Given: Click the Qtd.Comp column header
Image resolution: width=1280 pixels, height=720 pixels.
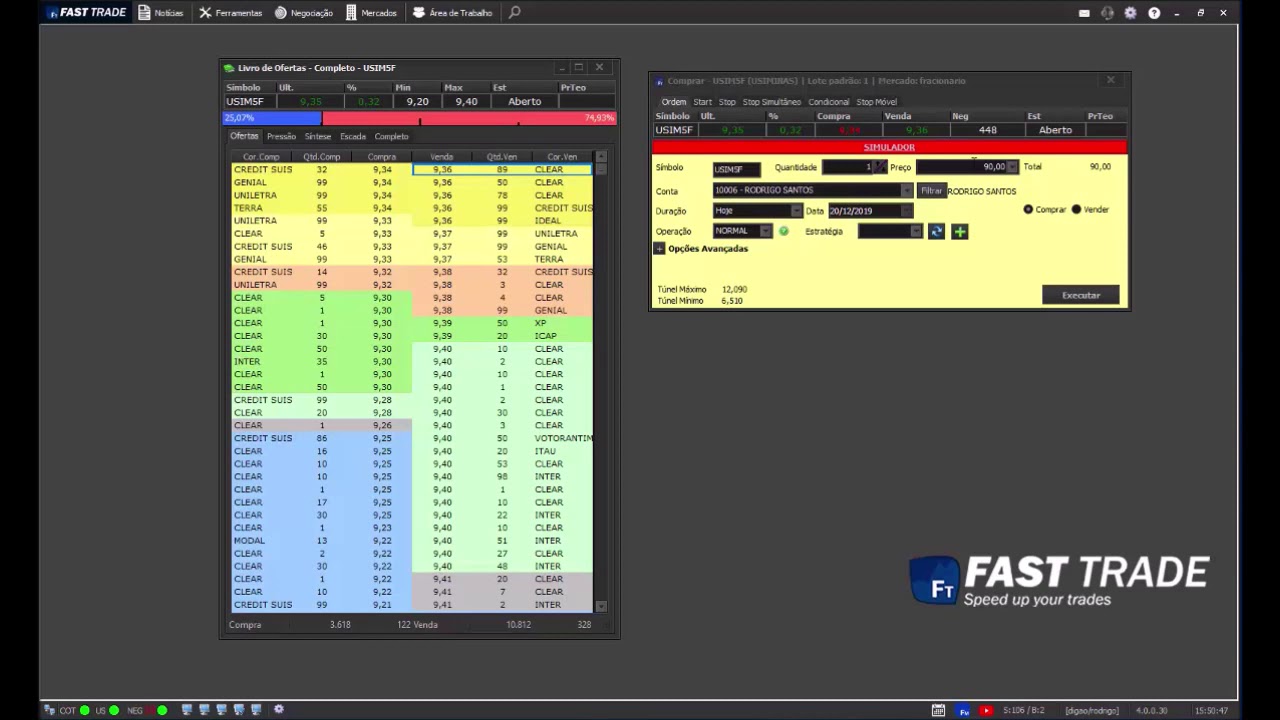Looking at the screenshot, I should pos(321,157).
